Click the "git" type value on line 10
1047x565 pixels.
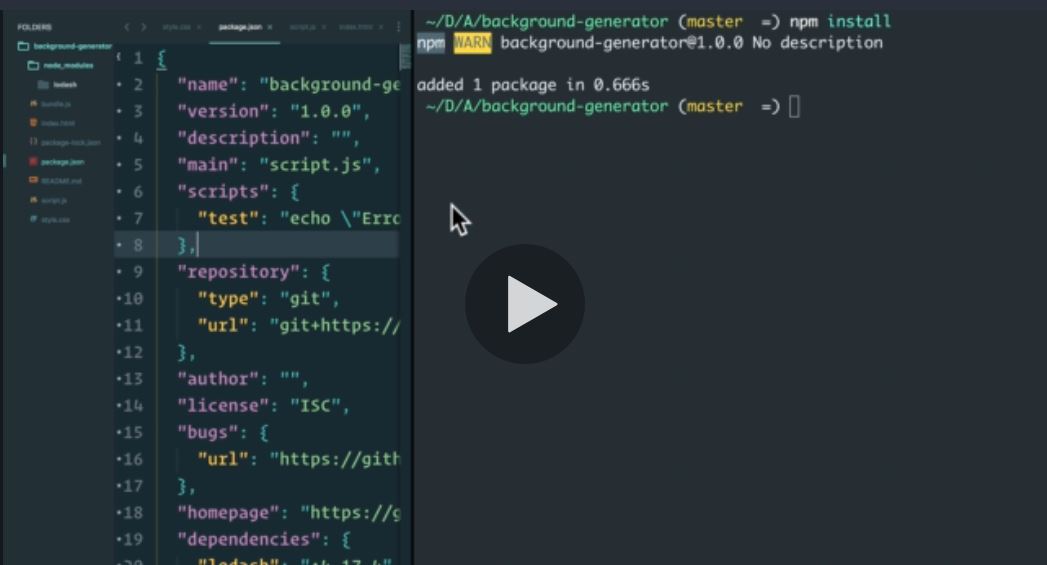tap(304, 299)
